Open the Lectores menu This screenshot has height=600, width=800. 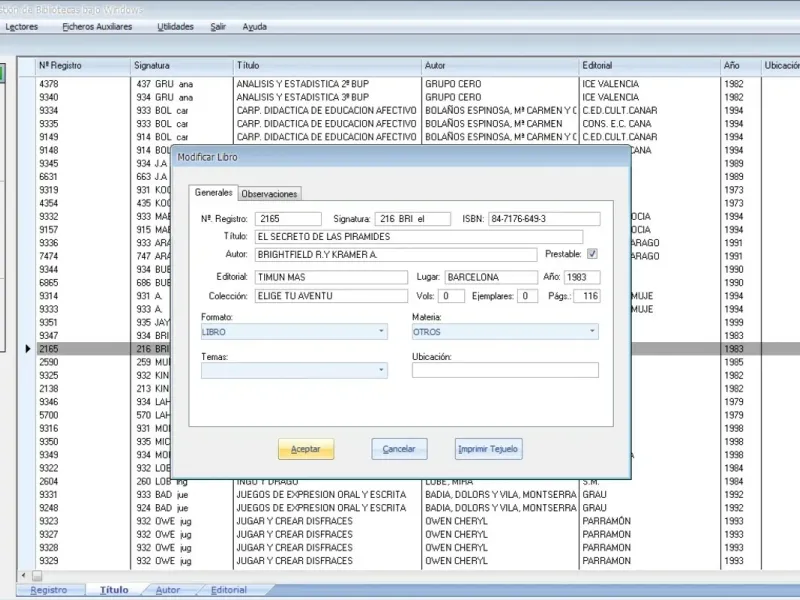click(x=21, y=27)
